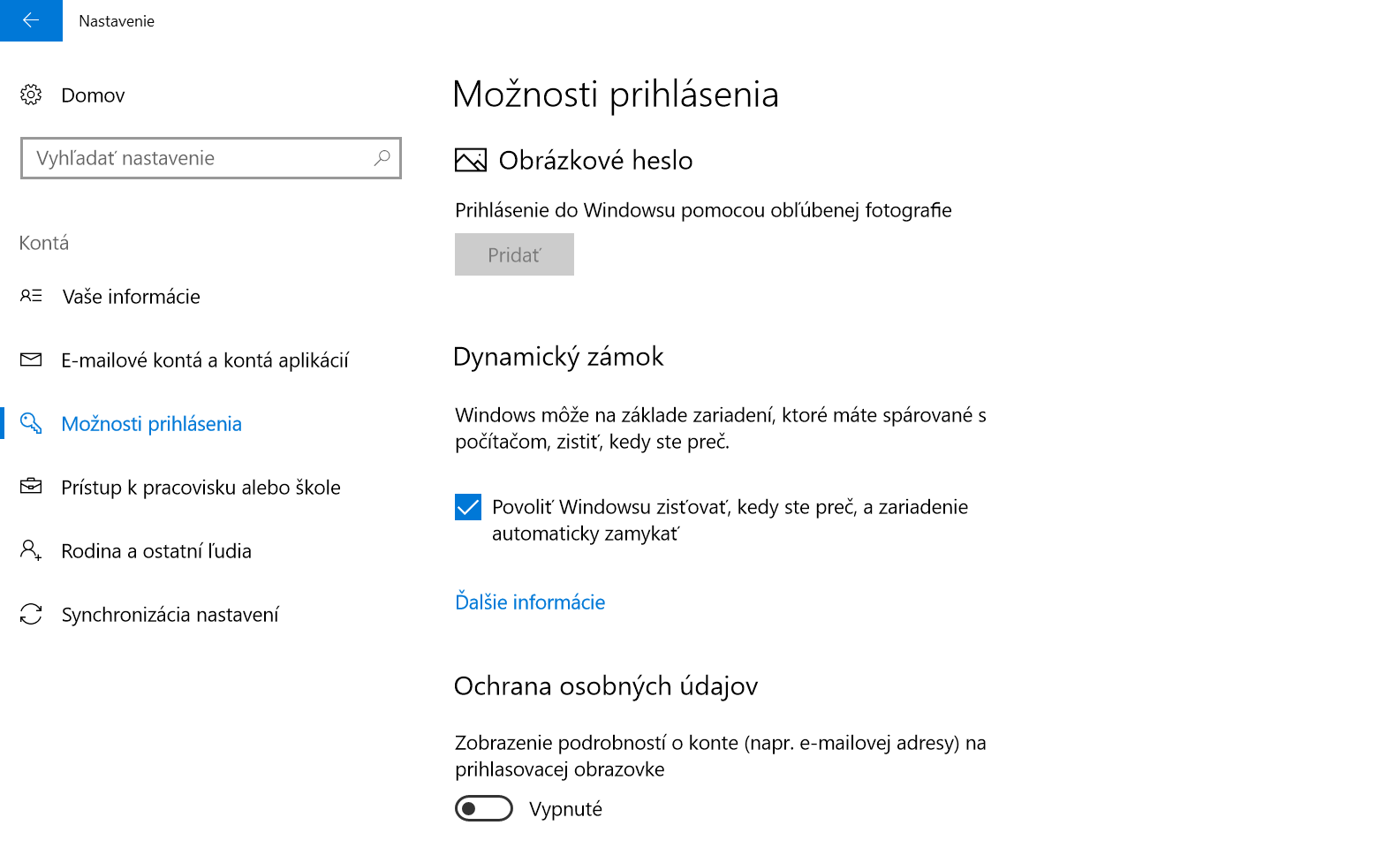Click the sync arrows icon for Synchronizácia

31,614
